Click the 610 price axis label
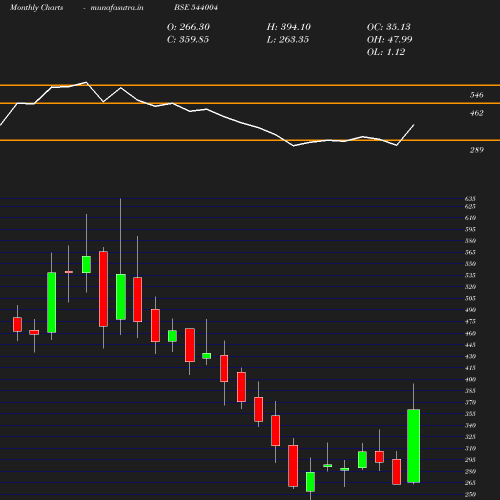 [x=470, y=218]
